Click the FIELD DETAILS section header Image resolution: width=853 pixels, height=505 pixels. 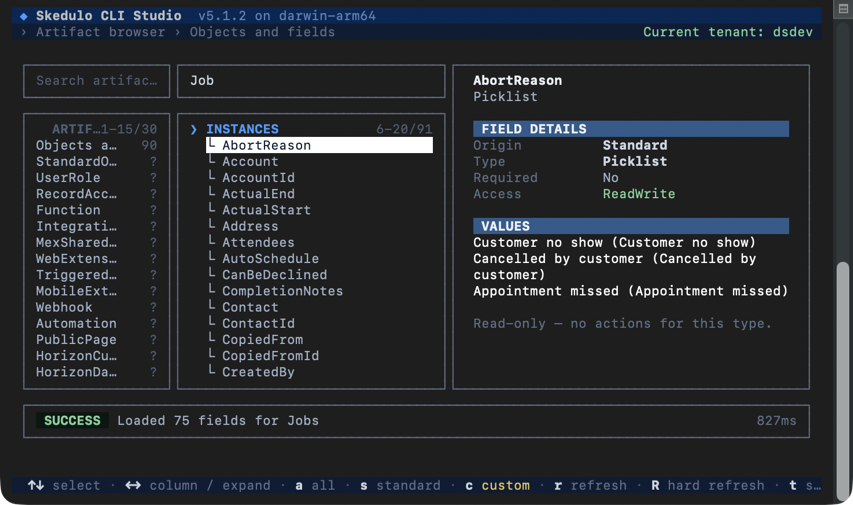point(631,129)
